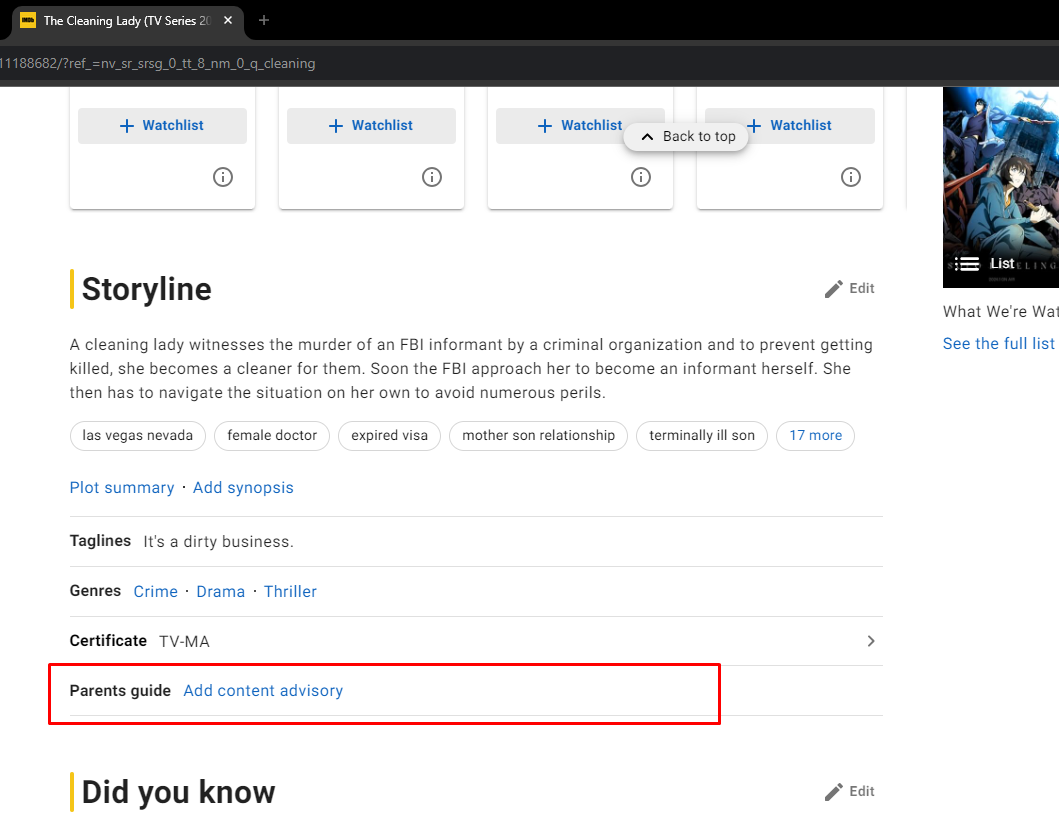Open the Drama genre link

[221, 592]
